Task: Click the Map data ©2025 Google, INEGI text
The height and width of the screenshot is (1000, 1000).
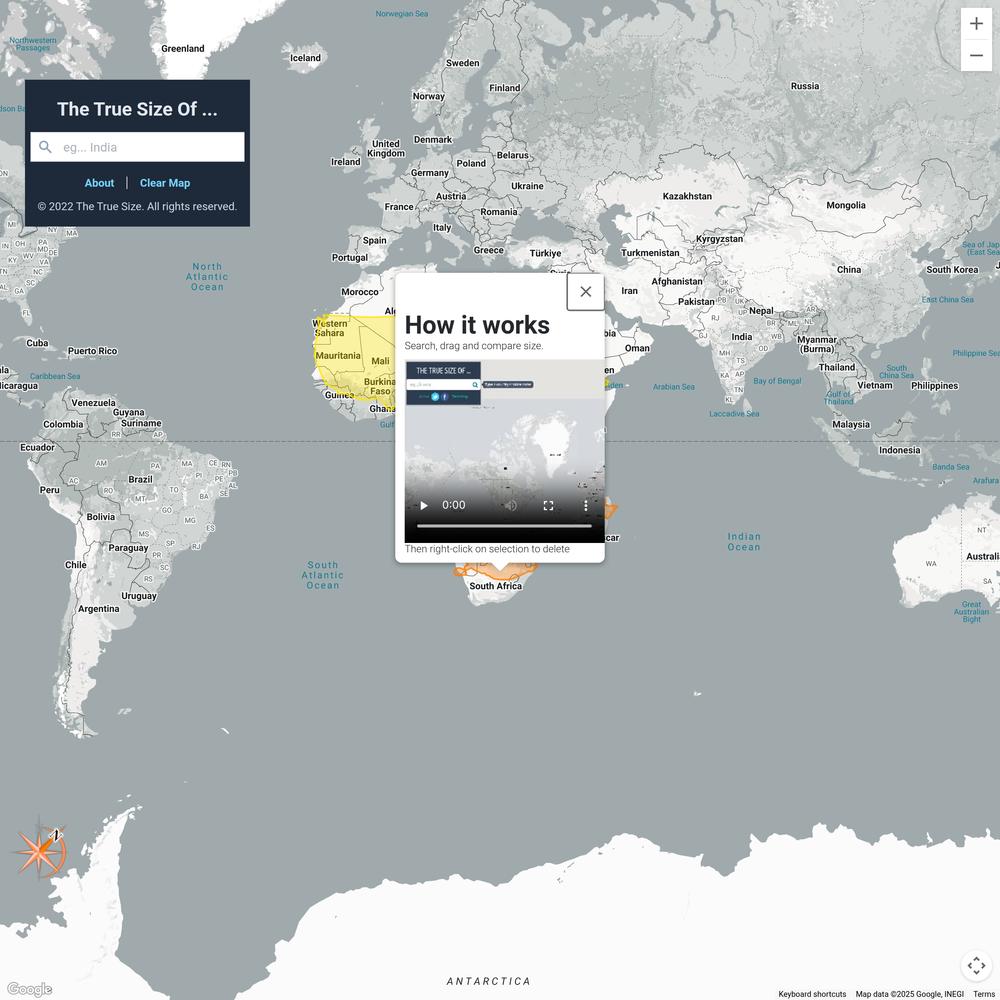Action: [909, 994]
